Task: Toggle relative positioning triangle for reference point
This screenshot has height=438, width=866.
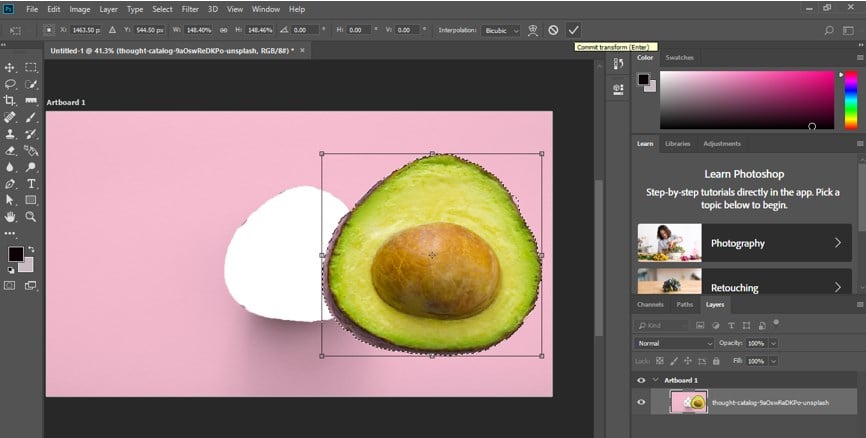Action: [x=112, y=30]
